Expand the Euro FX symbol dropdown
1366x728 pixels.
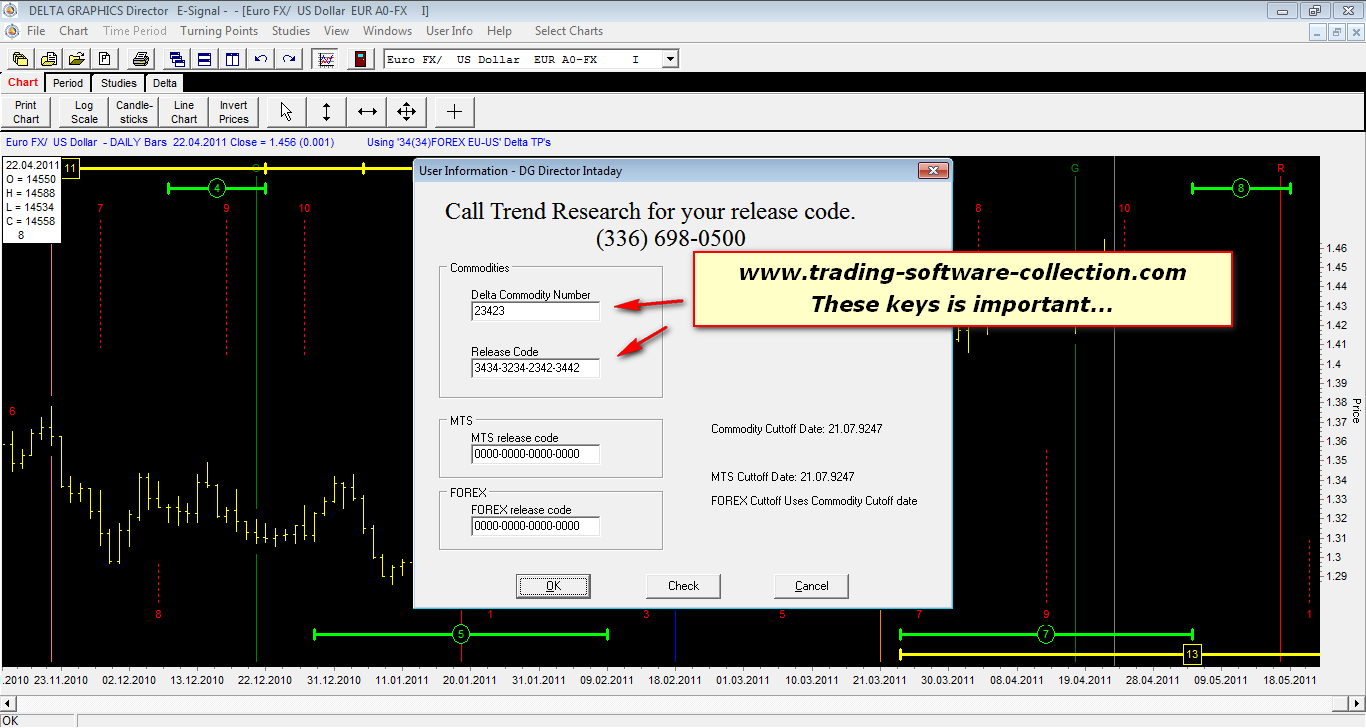coord(670,59)
